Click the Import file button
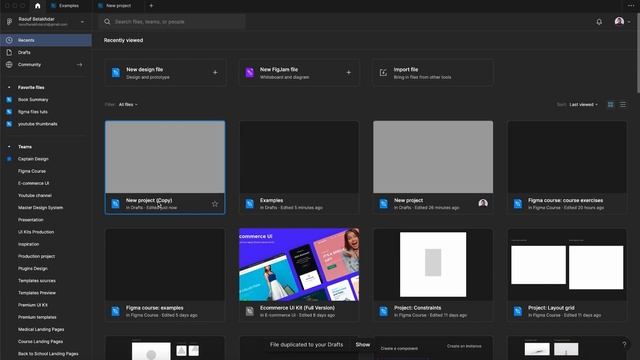Screen dimensions: 640x360 (x=433, y=73)
